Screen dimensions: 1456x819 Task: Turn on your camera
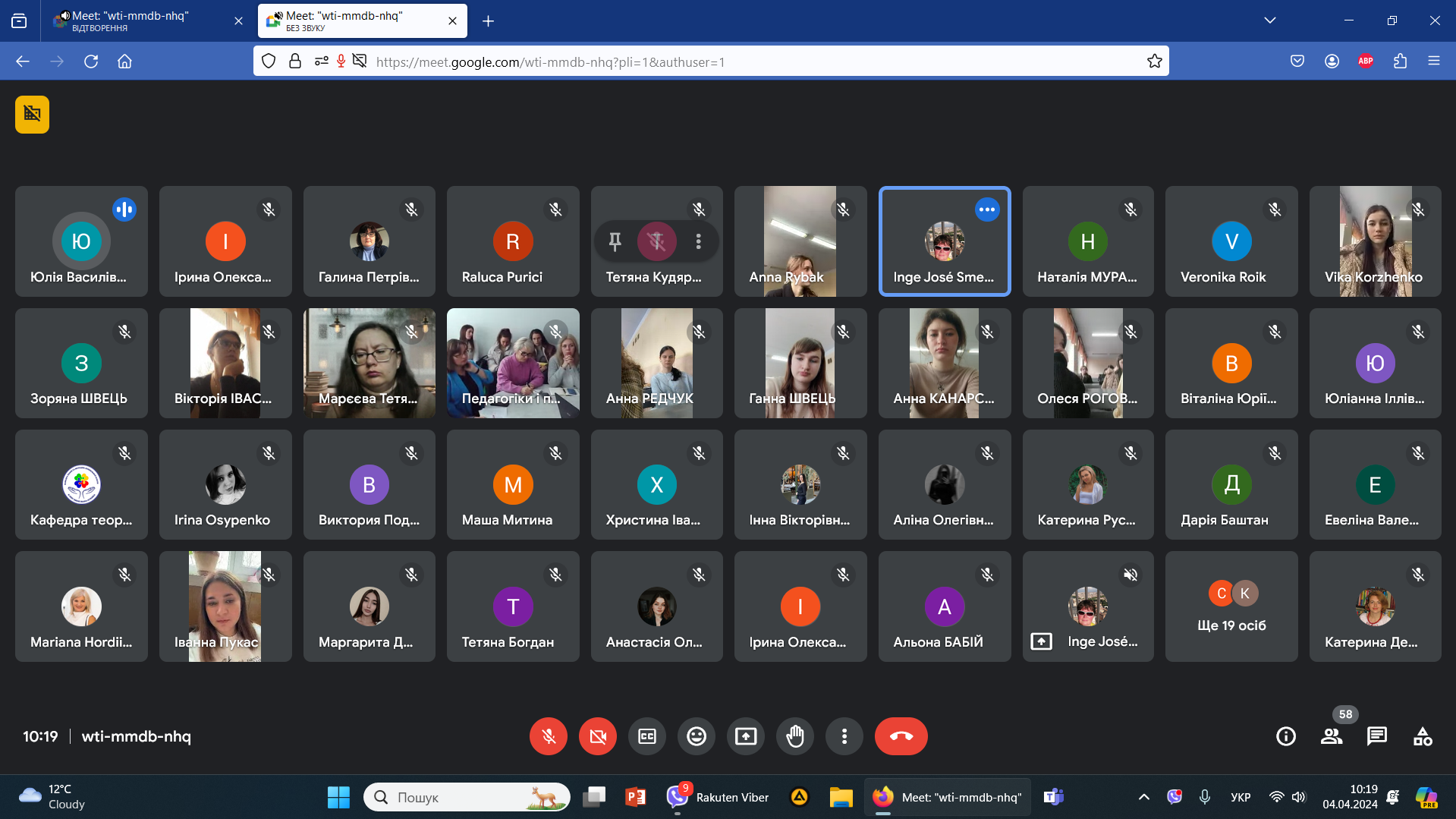598,736
